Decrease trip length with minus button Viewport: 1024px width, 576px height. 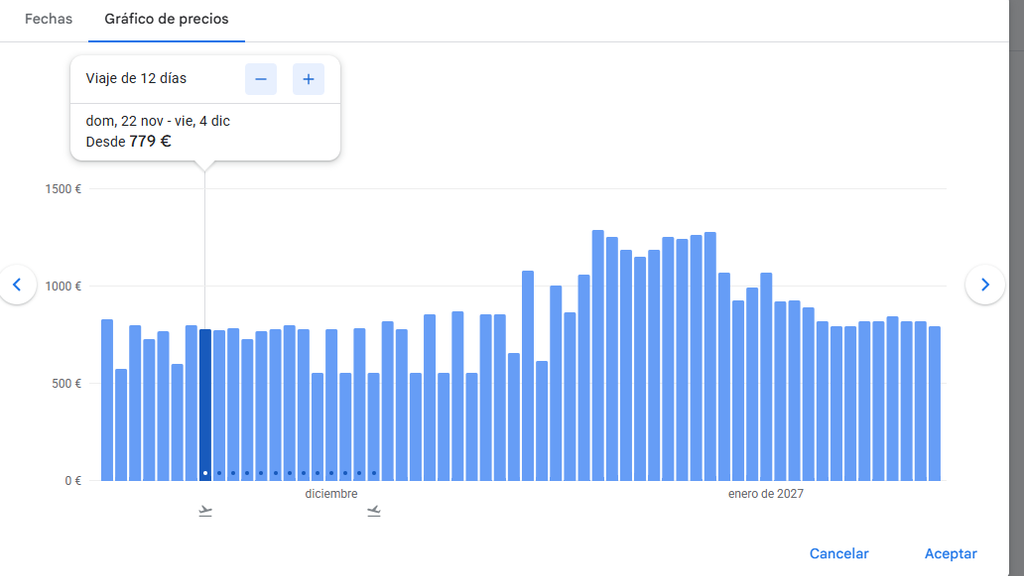[261, 79]
